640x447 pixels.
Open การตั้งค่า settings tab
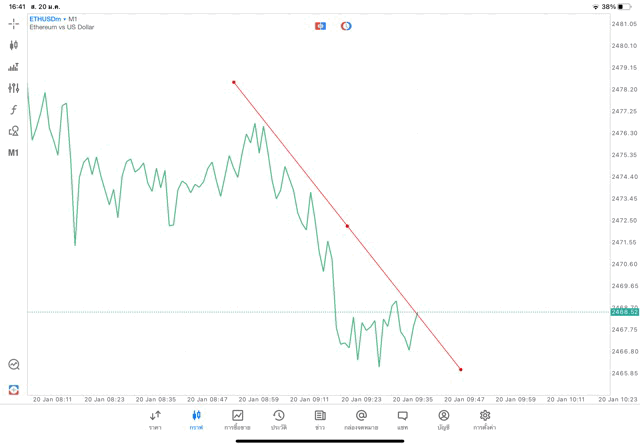click(485, 419)
